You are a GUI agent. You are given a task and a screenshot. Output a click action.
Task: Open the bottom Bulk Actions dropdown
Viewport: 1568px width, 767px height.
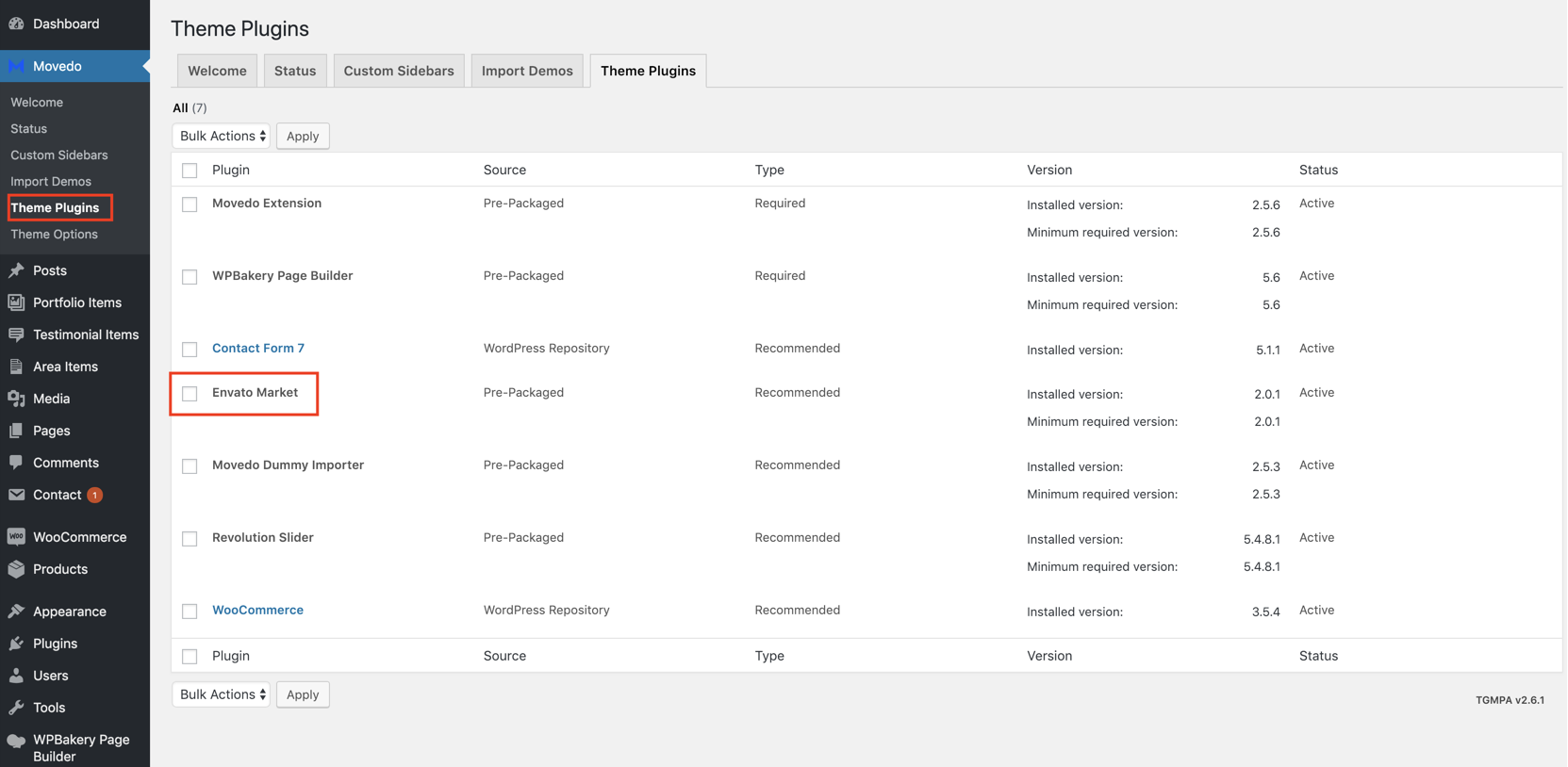click(222, 694)
